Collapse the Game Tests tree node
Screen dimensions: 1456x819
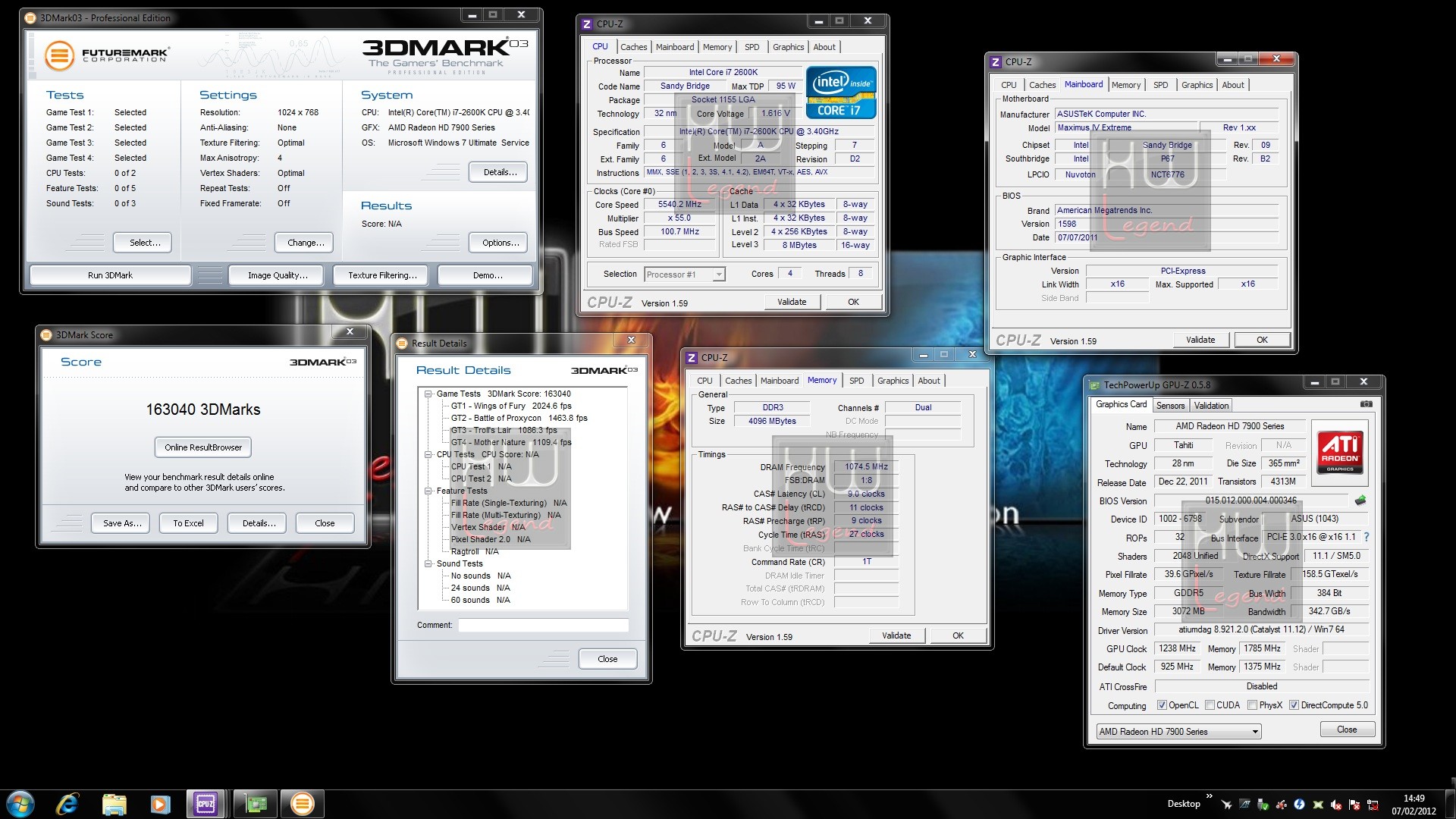pyautogui.click(x=428, y=394)
